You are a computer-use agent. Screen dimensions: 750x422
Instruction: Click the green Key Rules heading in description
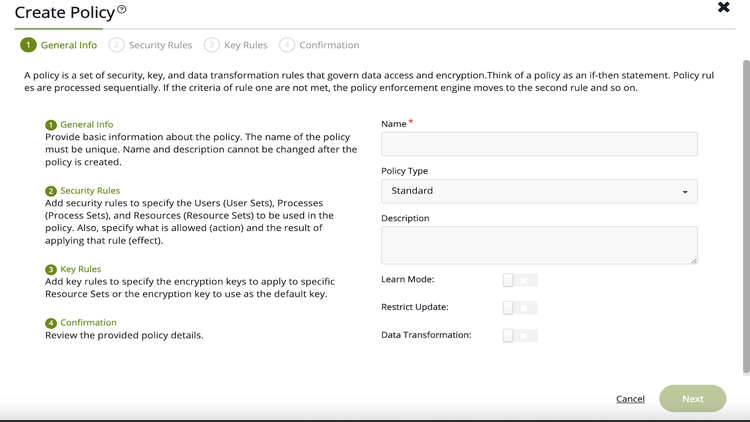80,269
